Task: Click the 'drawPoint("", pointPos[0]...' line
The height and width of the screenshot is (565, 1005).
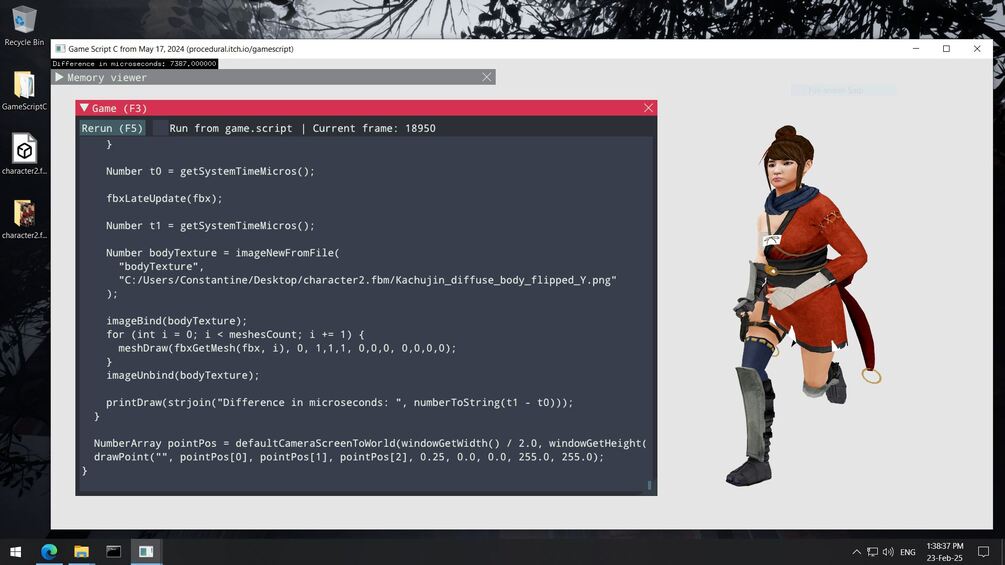Action: coord(349,457)
